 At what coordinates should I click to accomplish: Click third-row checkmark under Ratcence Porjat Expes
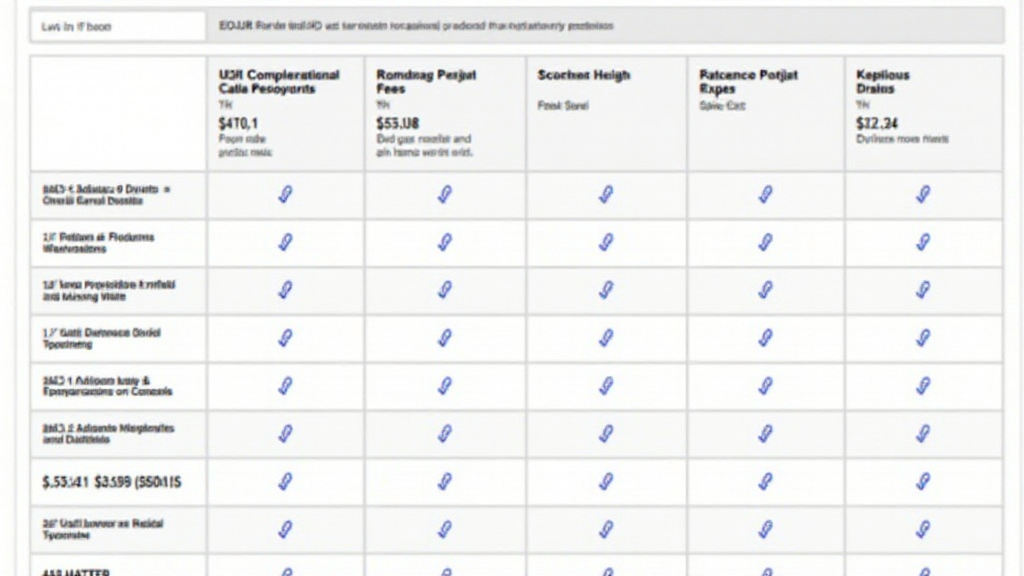tap(765, 290)
